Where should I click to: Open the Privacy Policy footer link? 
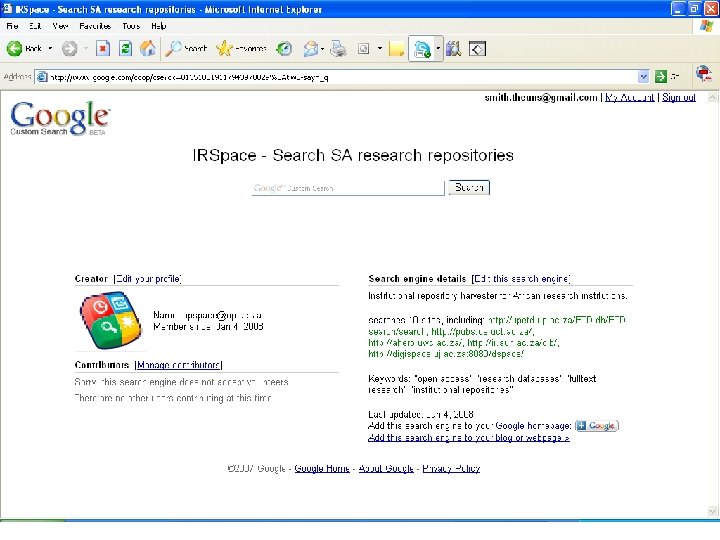coord(451,468)
